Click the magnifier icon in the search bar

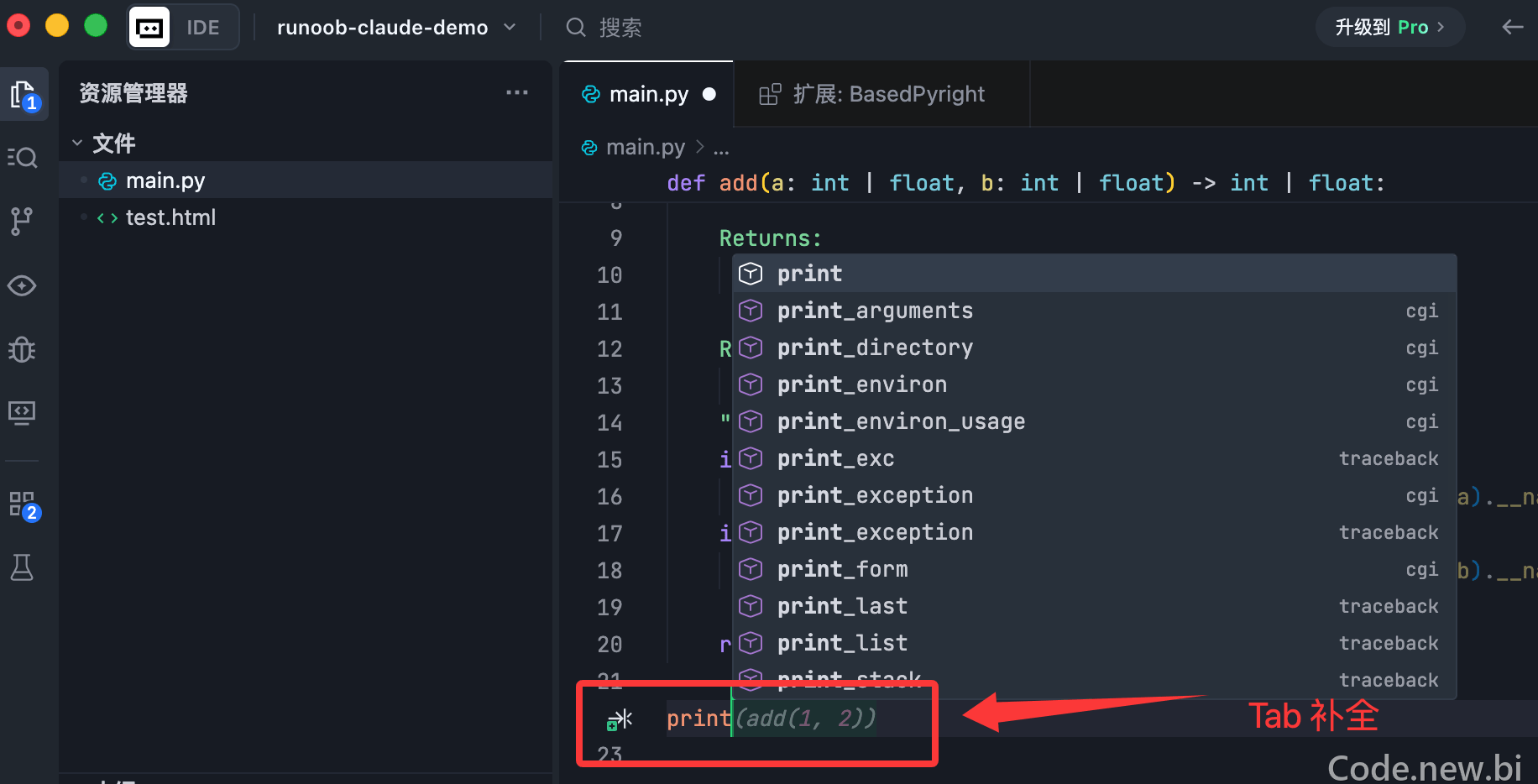click(x=576, y=28)
